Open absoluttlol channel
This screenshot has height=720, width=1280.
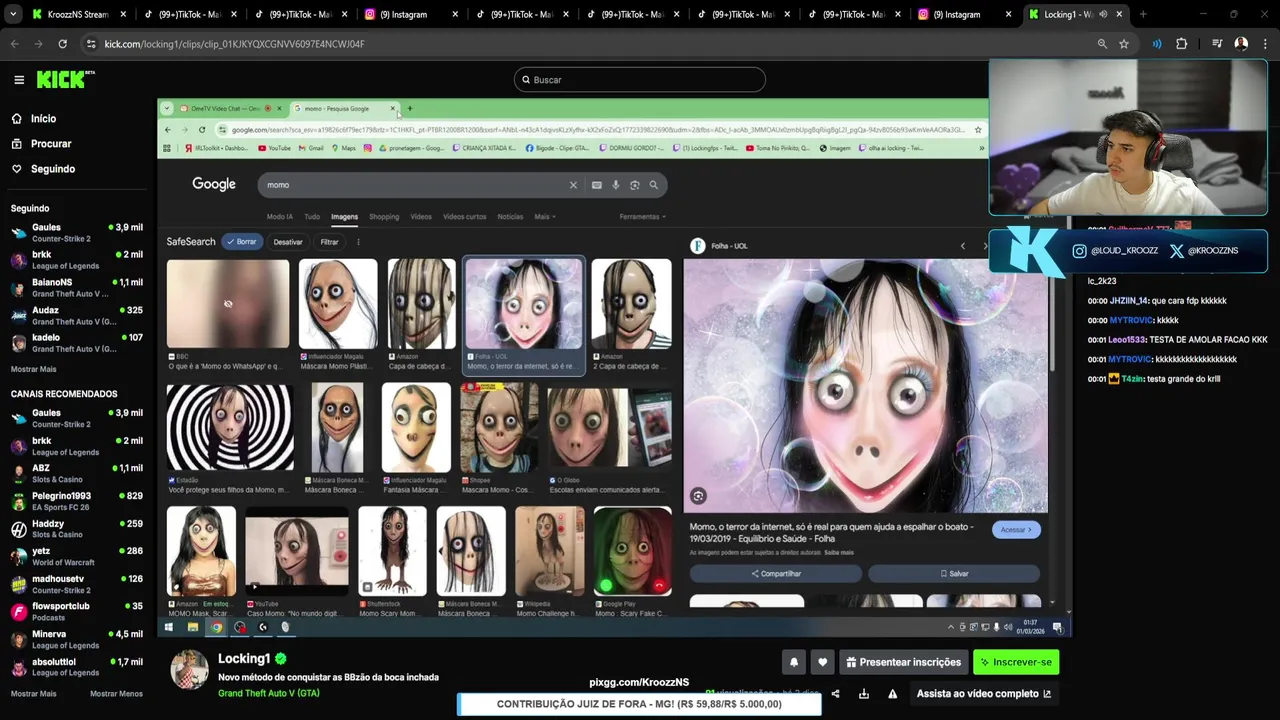tap(77, 667)
